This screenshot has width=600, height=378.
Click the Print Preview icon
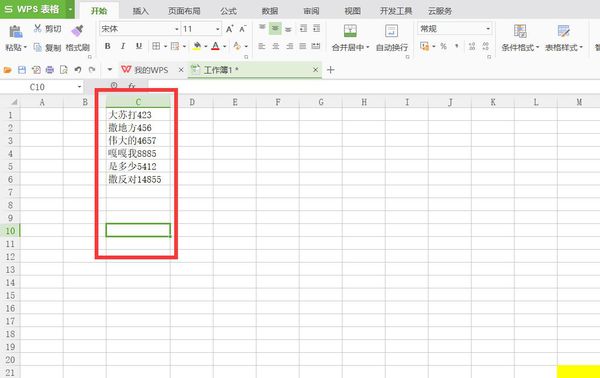click(x=64, y=70)
